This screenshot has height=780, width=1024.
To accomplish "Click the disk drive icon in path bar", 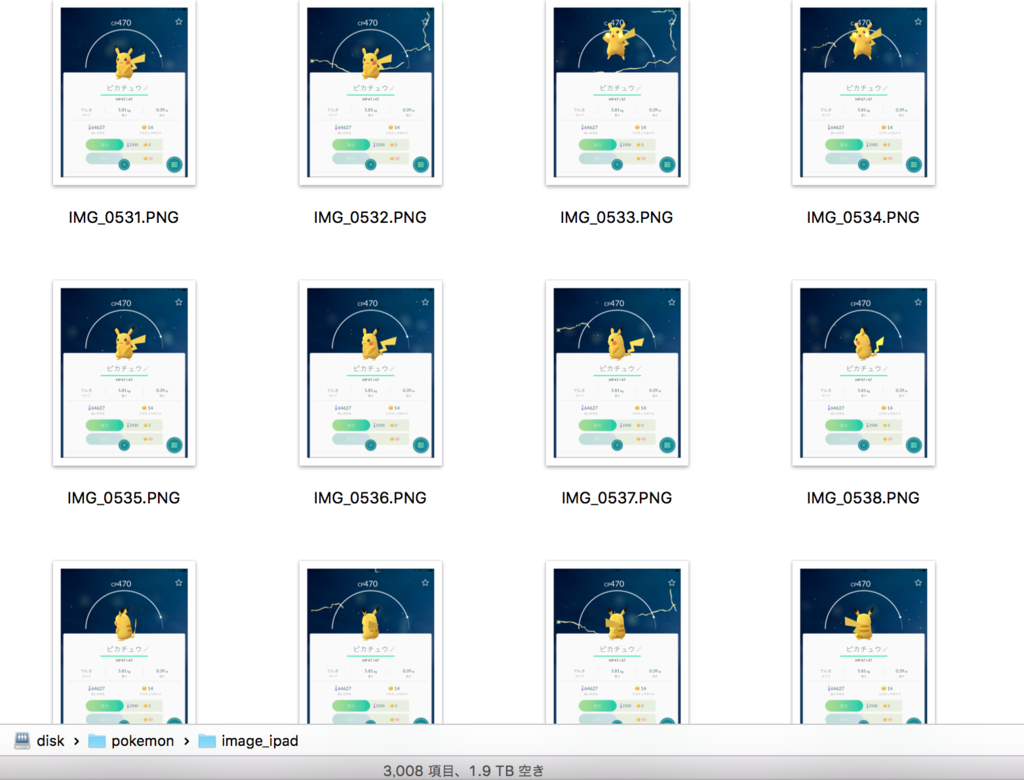I will [x=22, y=741].
